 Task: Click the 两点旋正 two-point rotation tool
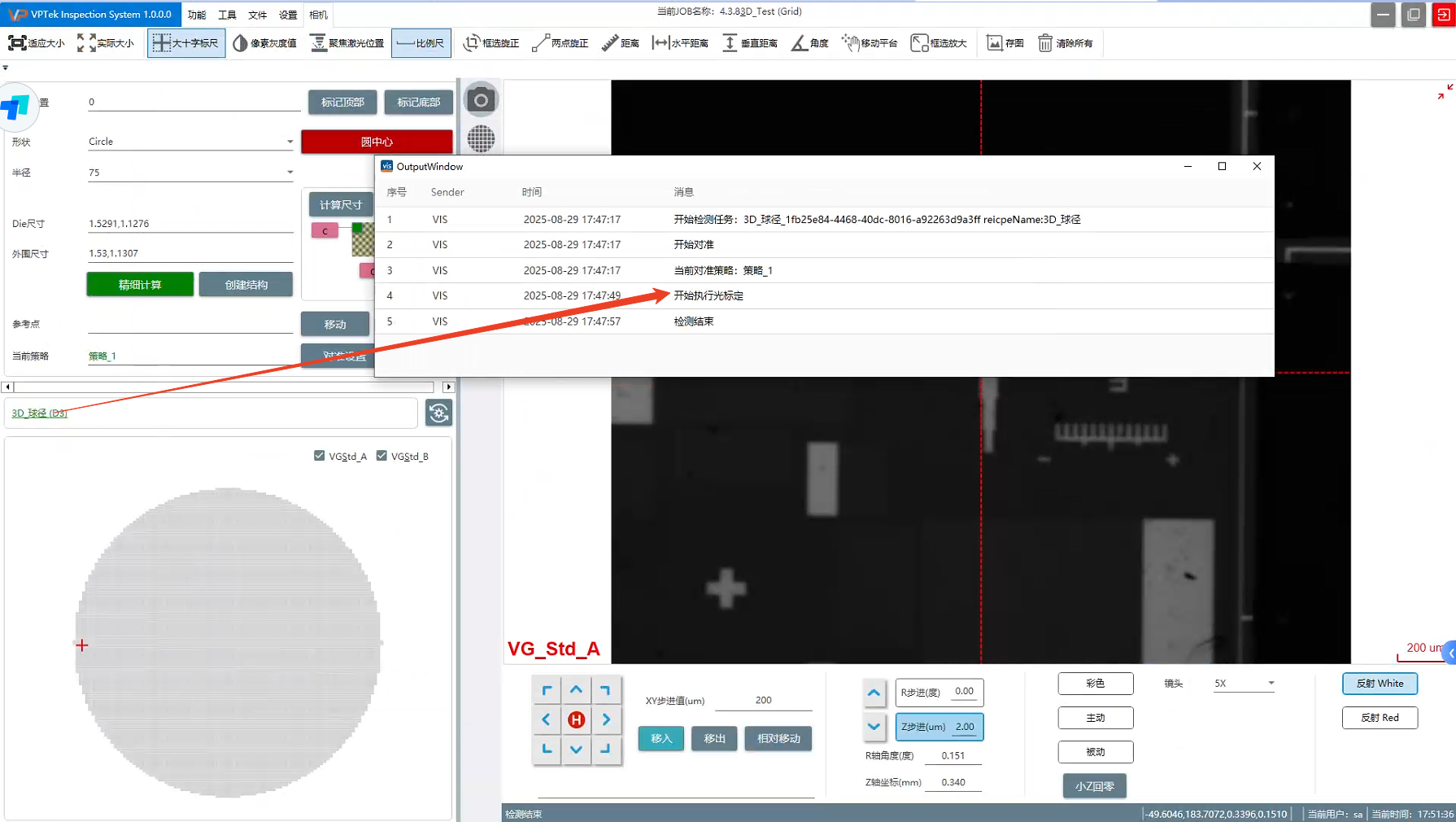click(560, 43)
